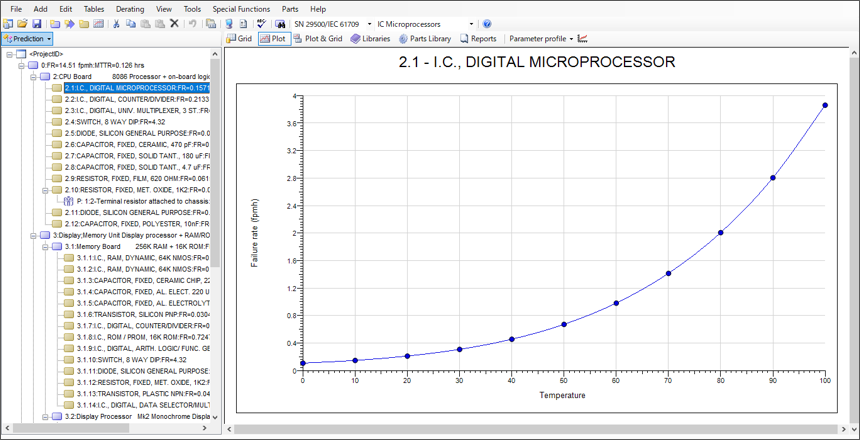
Task: Click the plot data point at temperature 80
Action: coord(720,233)
